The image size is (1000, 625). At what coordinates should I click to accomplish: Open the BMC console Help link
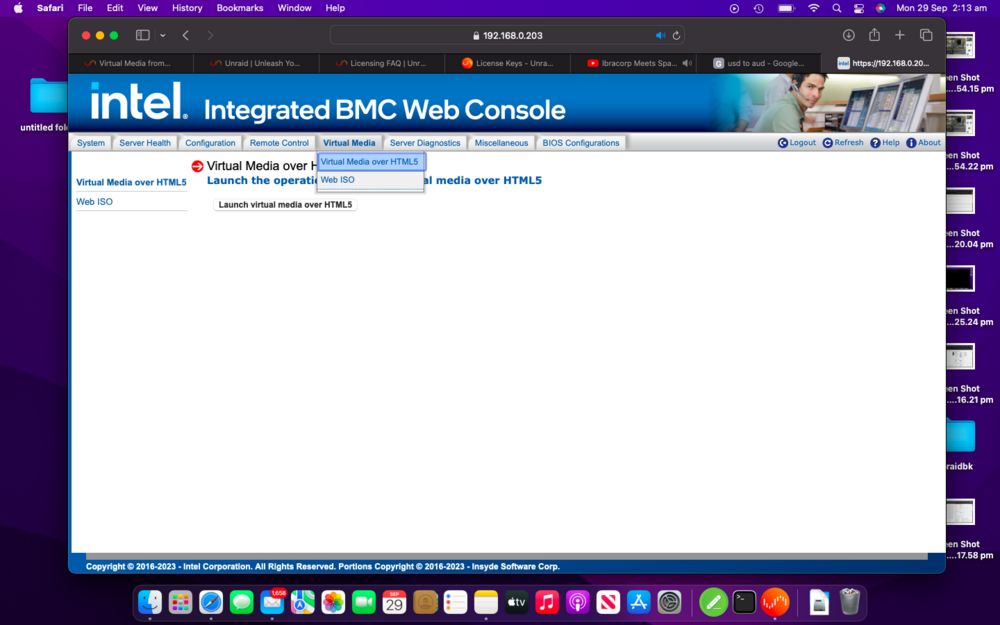tap(885, 143)
